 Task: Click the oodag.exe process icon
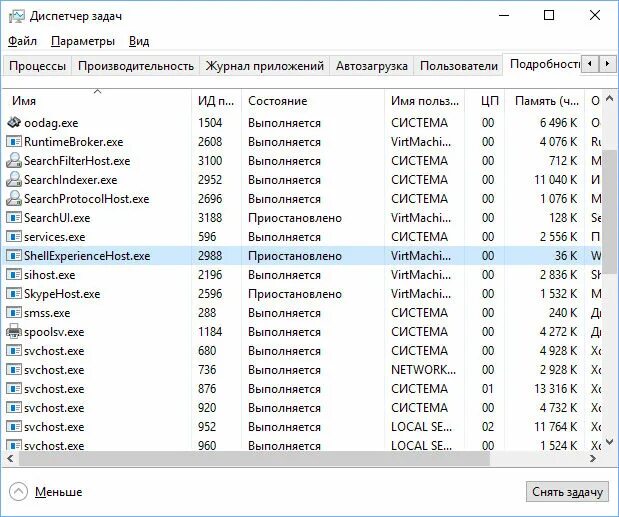point(14,123)
